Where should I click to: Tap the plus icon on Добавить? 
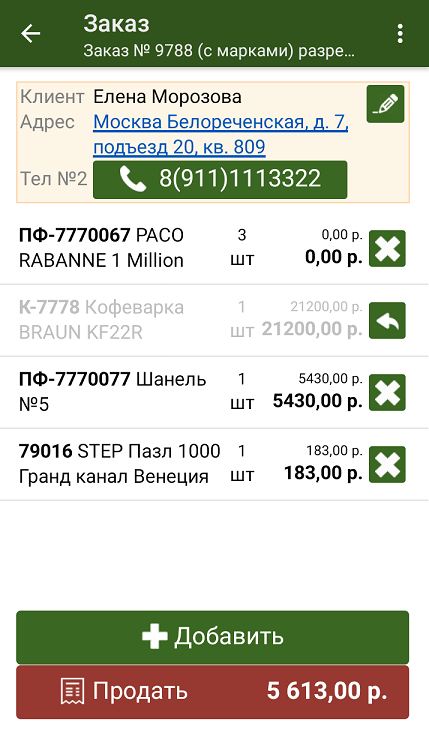point(155,636)
